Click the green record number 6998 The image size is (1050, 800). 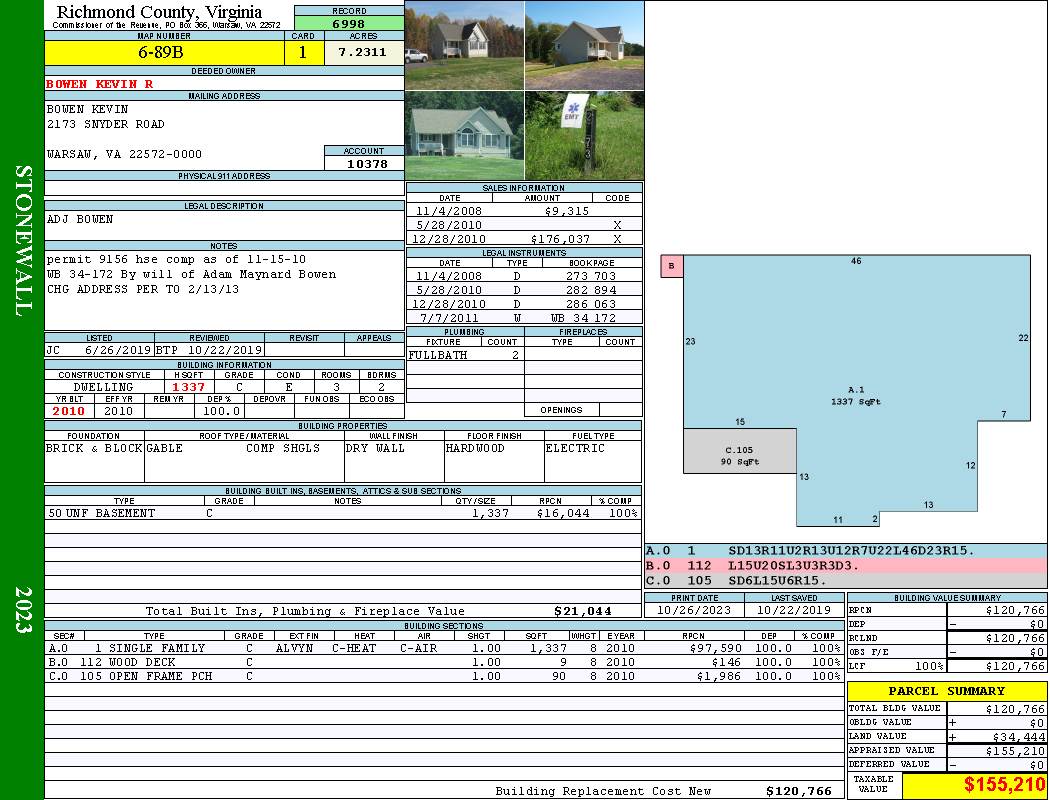(349, 23)
